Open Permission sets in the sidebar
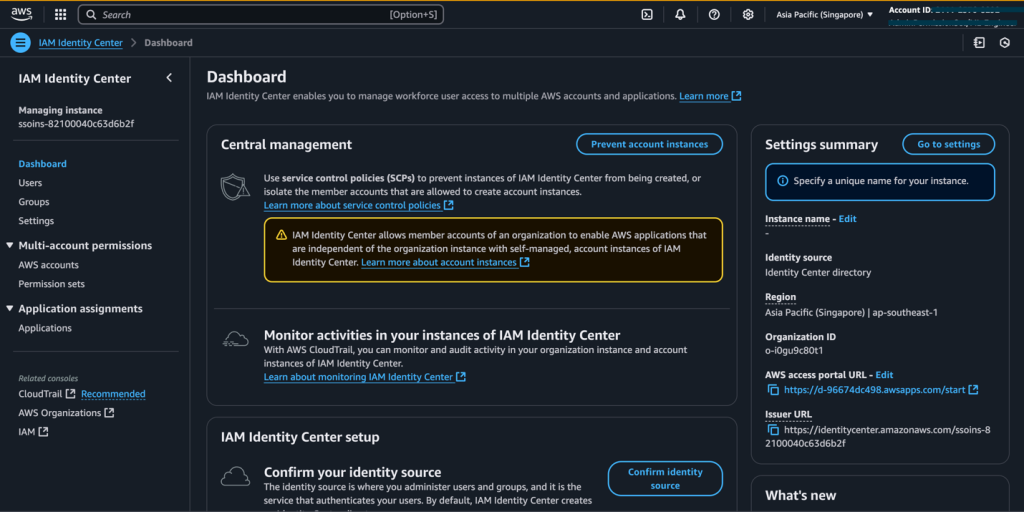The height and width of the screenshot is (512, 1024). [x=52, y=284]
